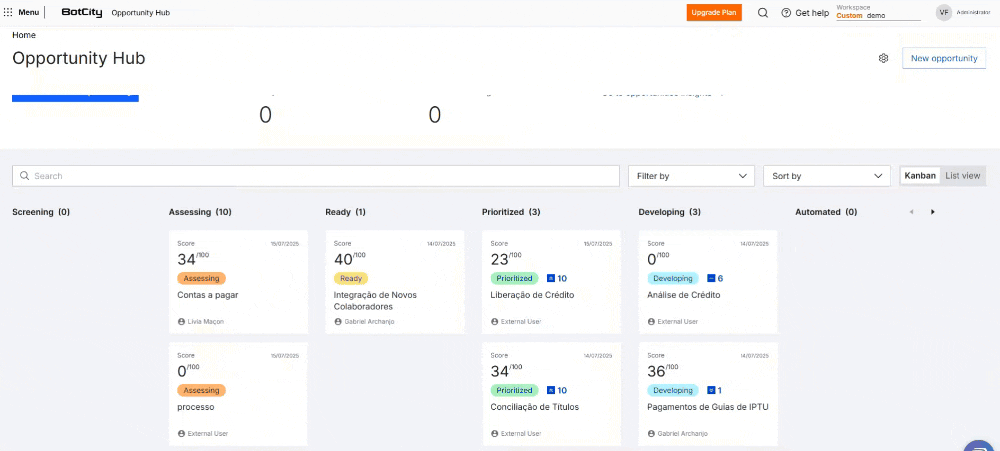This screenshot has height=451, width=1000.
Task: Click the chat widget bubble icon
Action: [x=978, y=444]
